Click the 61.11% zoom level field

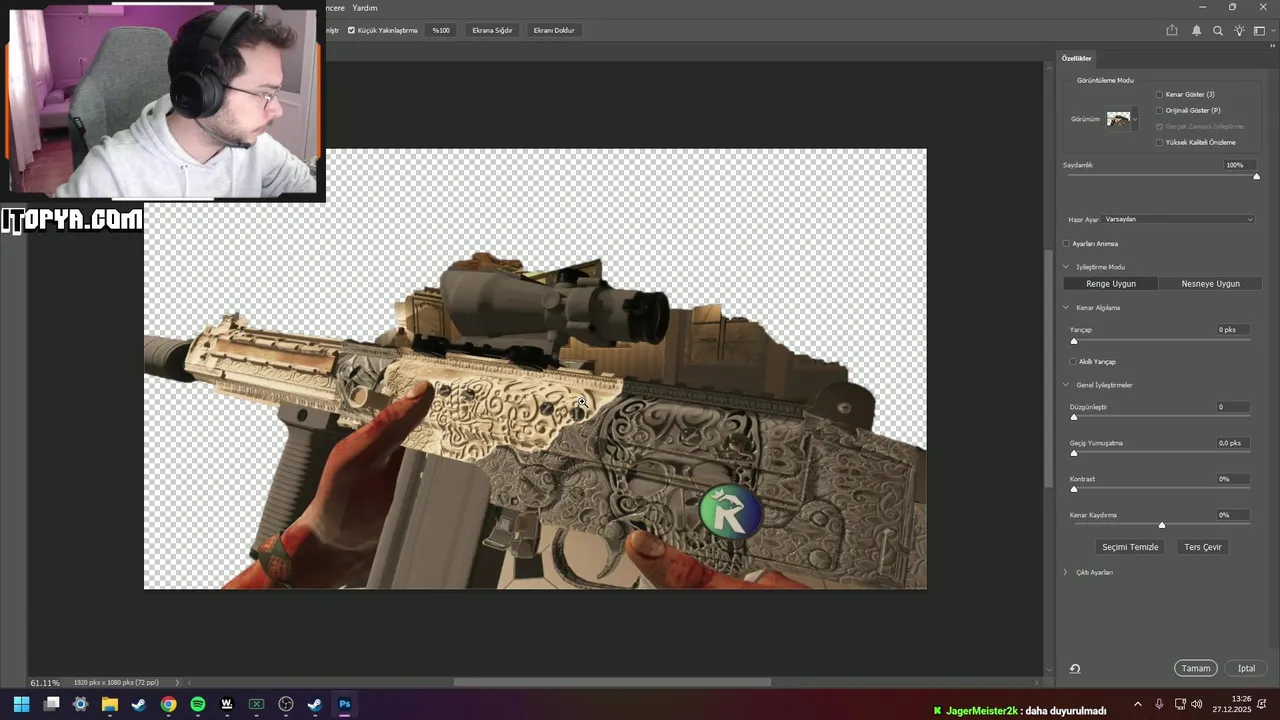point(45,683)
